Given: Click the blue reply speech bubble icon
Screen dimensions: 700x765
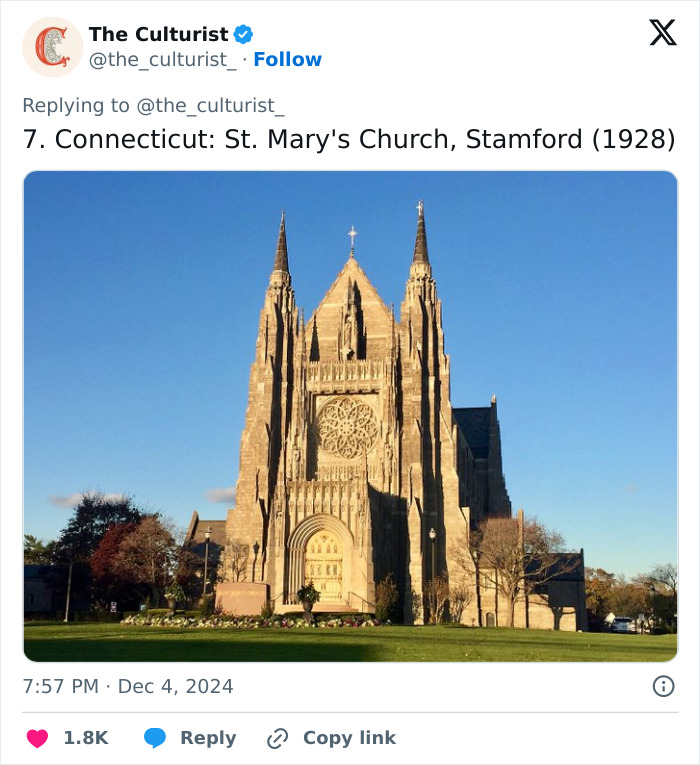Looking at the screenshot, I should pos(154,738).
